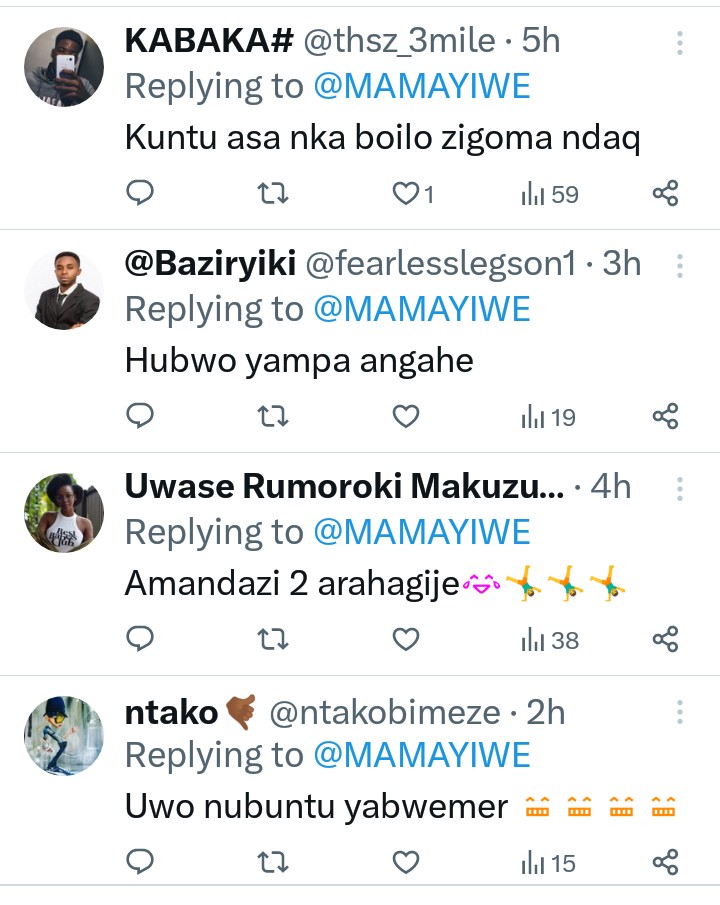This screenshot has height=905, width=720.
Task: Share the 'Hubwo yampa angahe' tweet
Action: click(666, 416)
